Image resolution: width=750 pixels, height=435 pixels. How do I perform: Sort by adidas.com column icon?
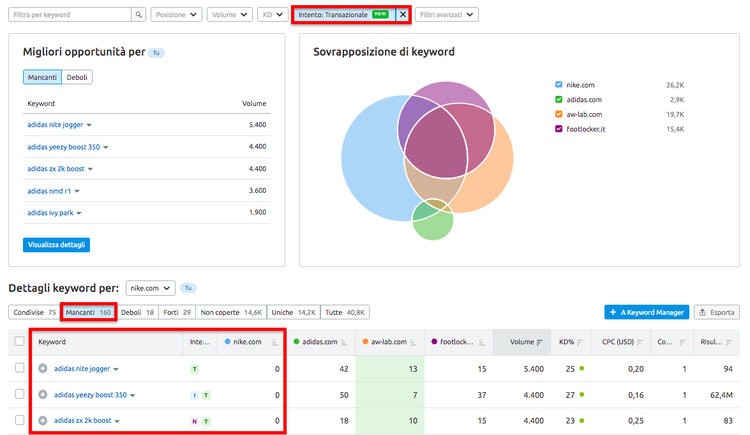(x=344, y=342)
